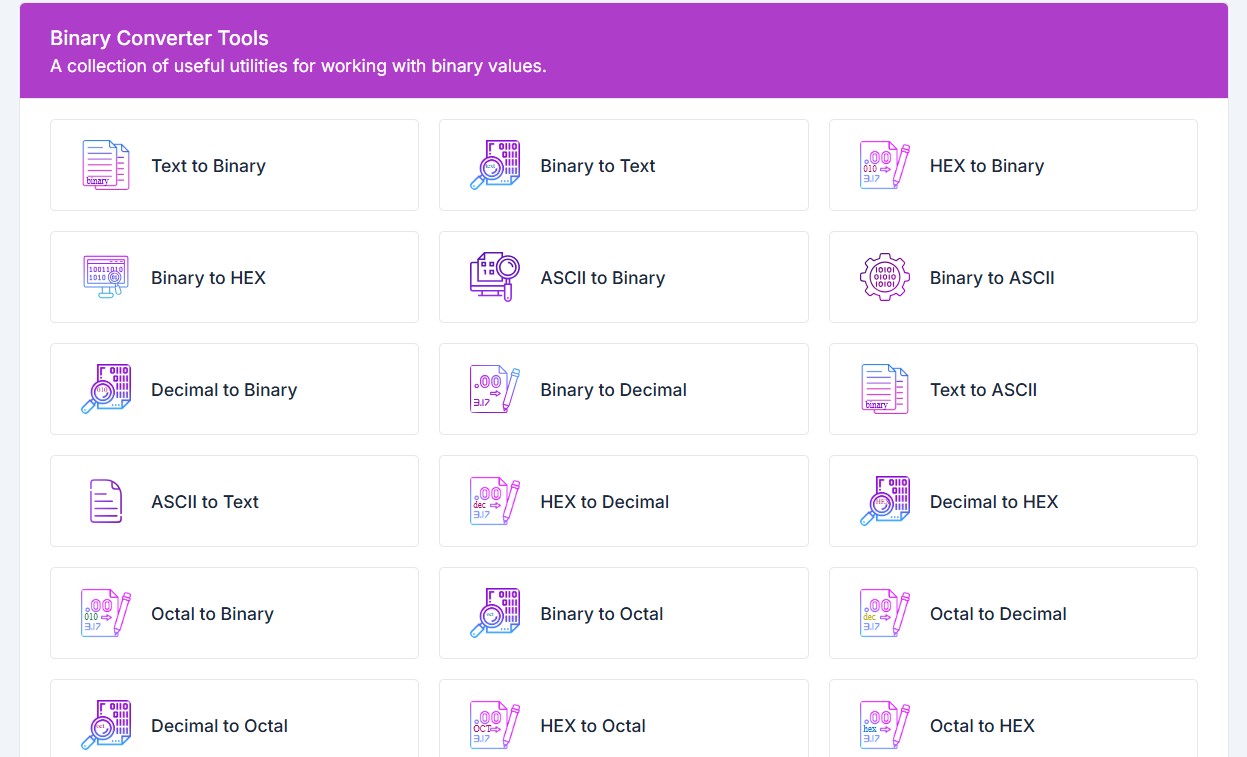
Task: Choose the Decimal to Octal tool
Action: [x=219, y=726]
